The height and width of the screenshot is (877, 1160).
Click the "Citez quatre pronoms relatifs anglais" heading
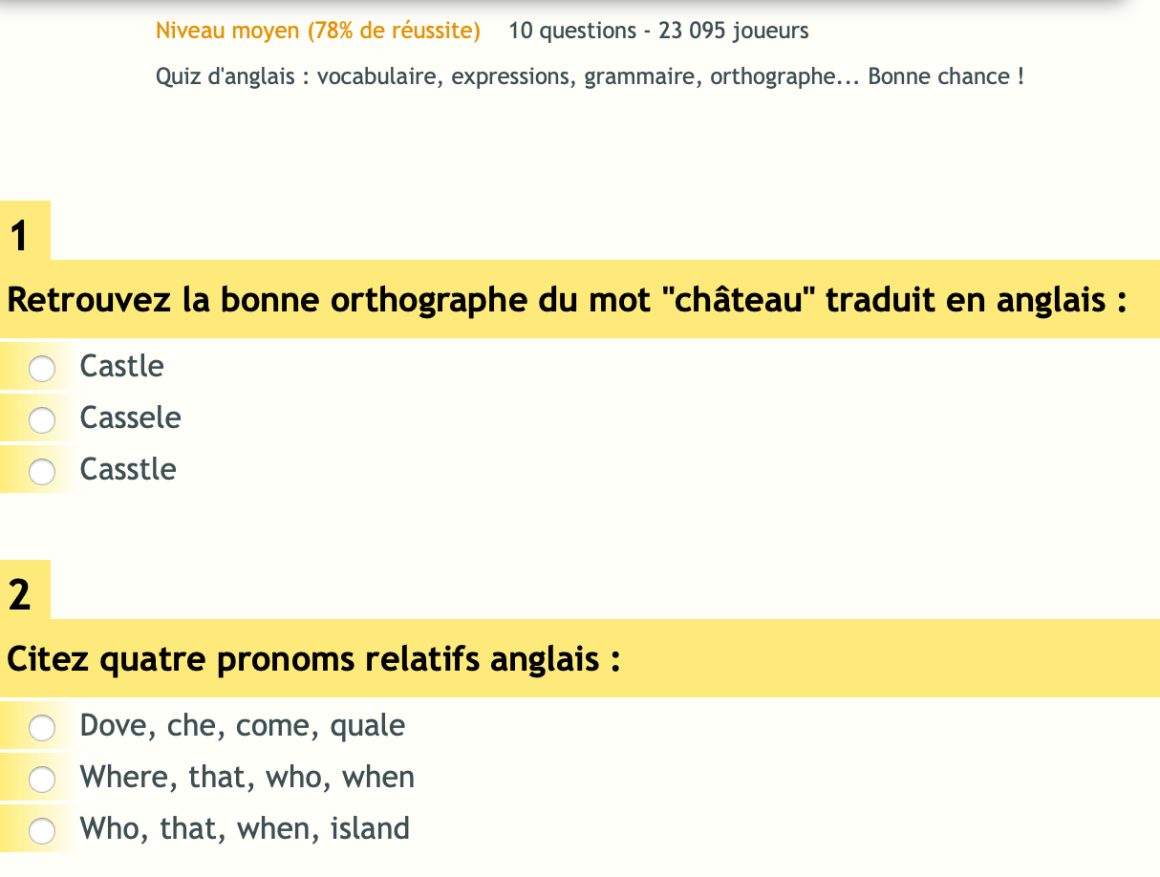click(x=314, y=660)
